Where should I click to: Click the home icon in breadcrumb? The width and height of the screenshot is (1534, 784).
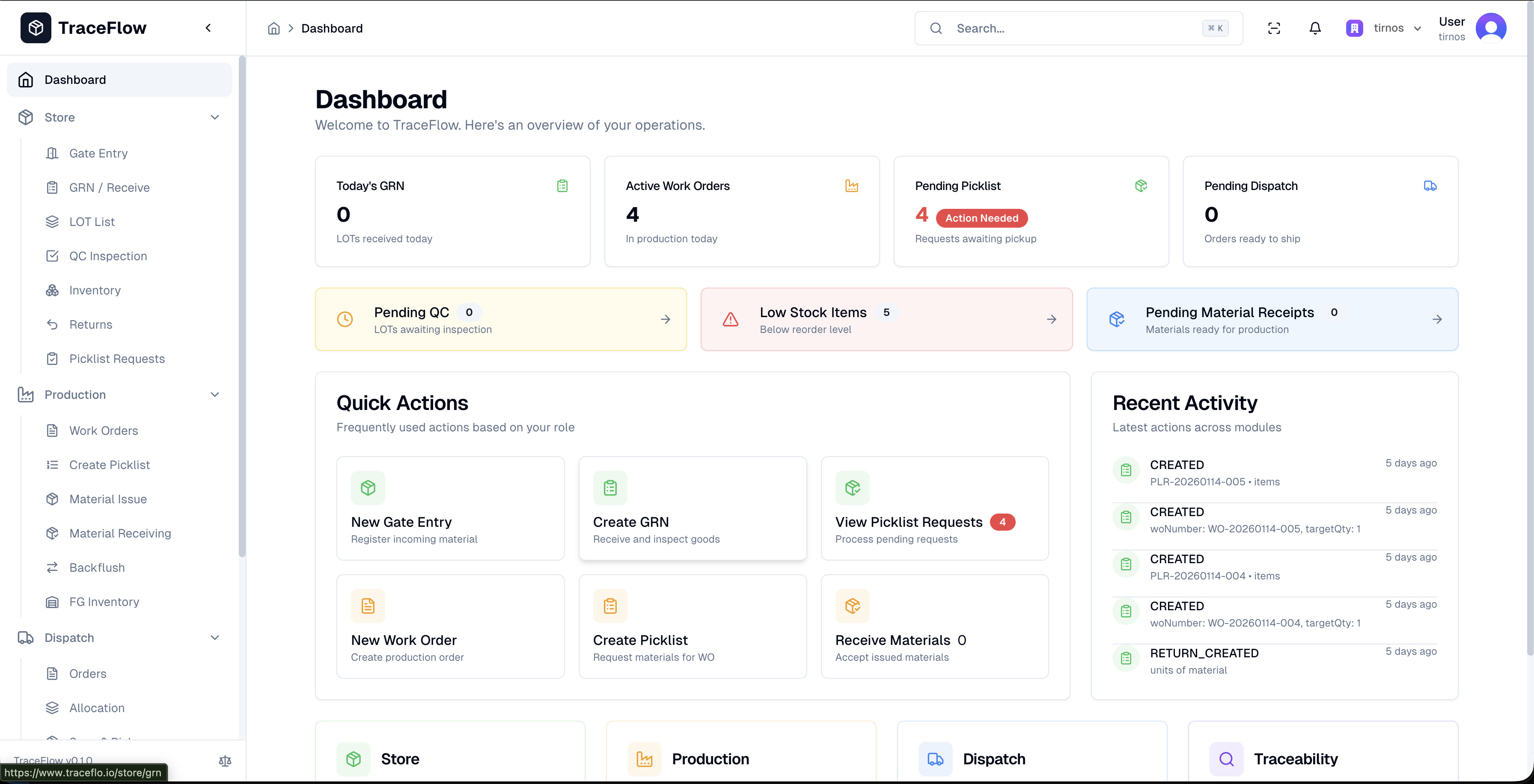274,28
